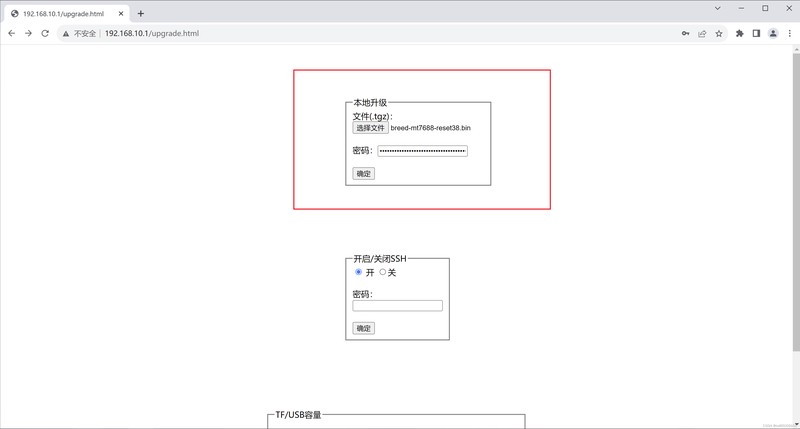Click 开启/关闭SSH legend text
This screenshot has width=800, height=429.
tap(380, 259)
